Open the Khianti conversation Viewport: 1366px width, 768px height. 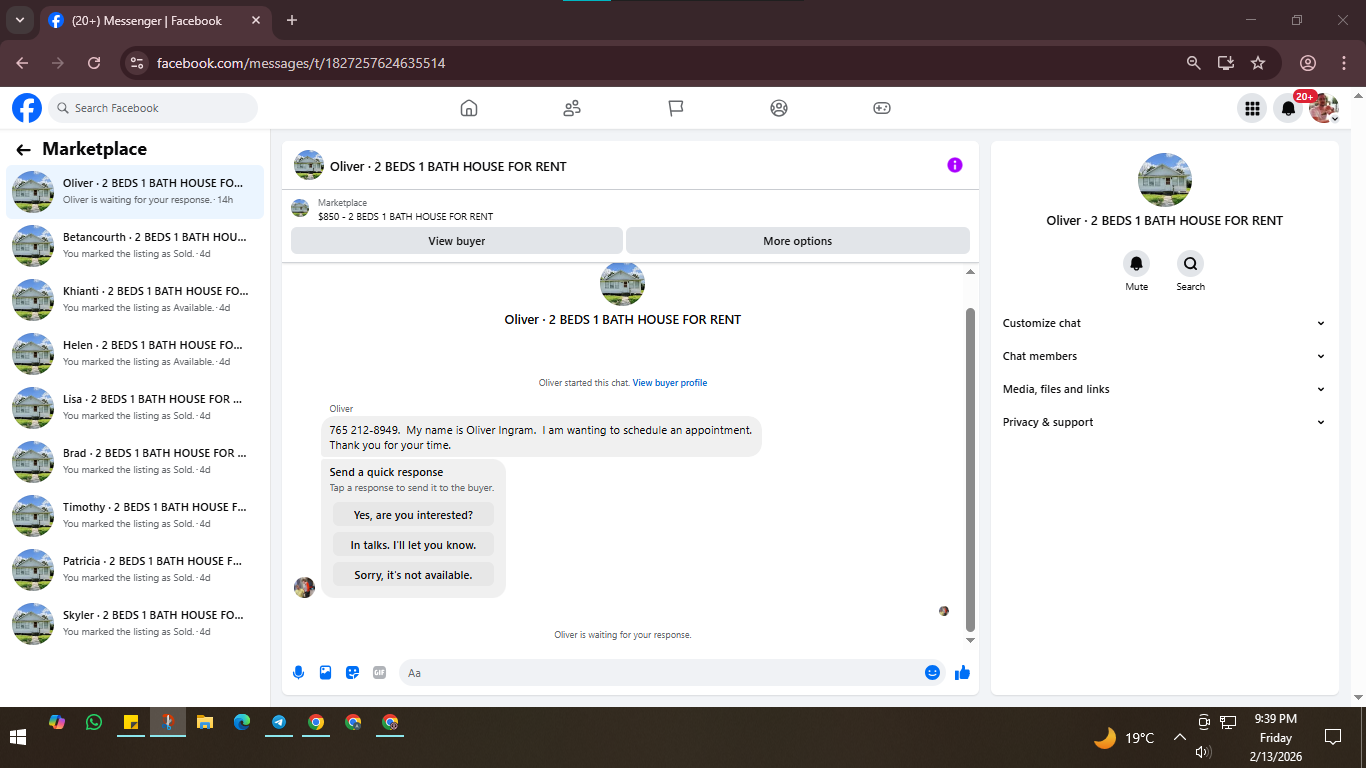(x=135, y=299)
